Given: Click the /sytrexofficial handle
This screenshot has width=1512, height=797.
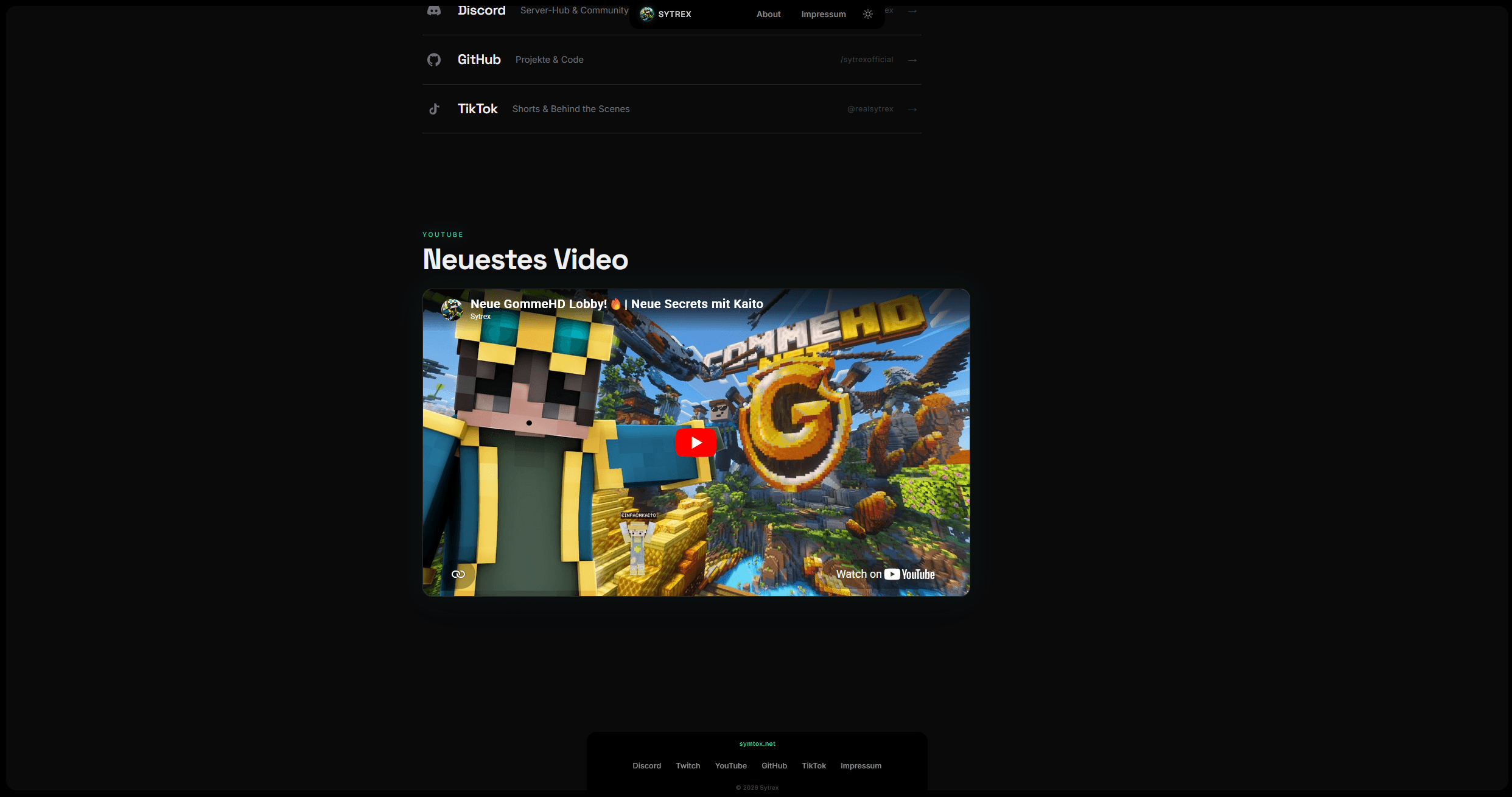Looking at the screenshot, I should click(867, 60).
